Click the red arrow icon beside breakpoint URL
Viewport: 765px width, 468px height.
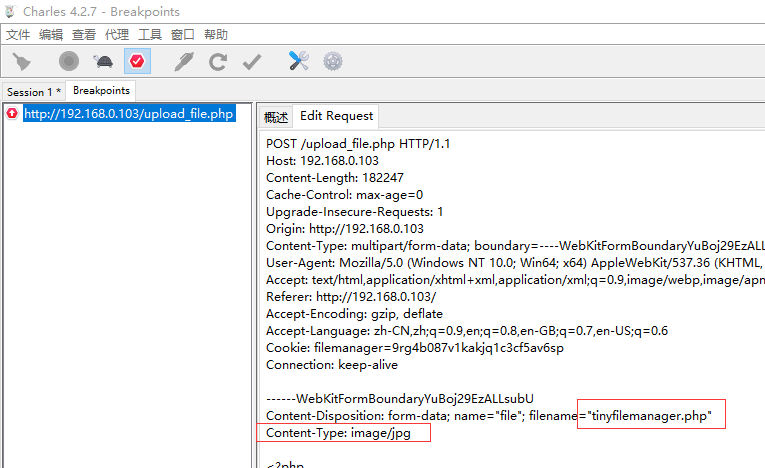[12, 114]
